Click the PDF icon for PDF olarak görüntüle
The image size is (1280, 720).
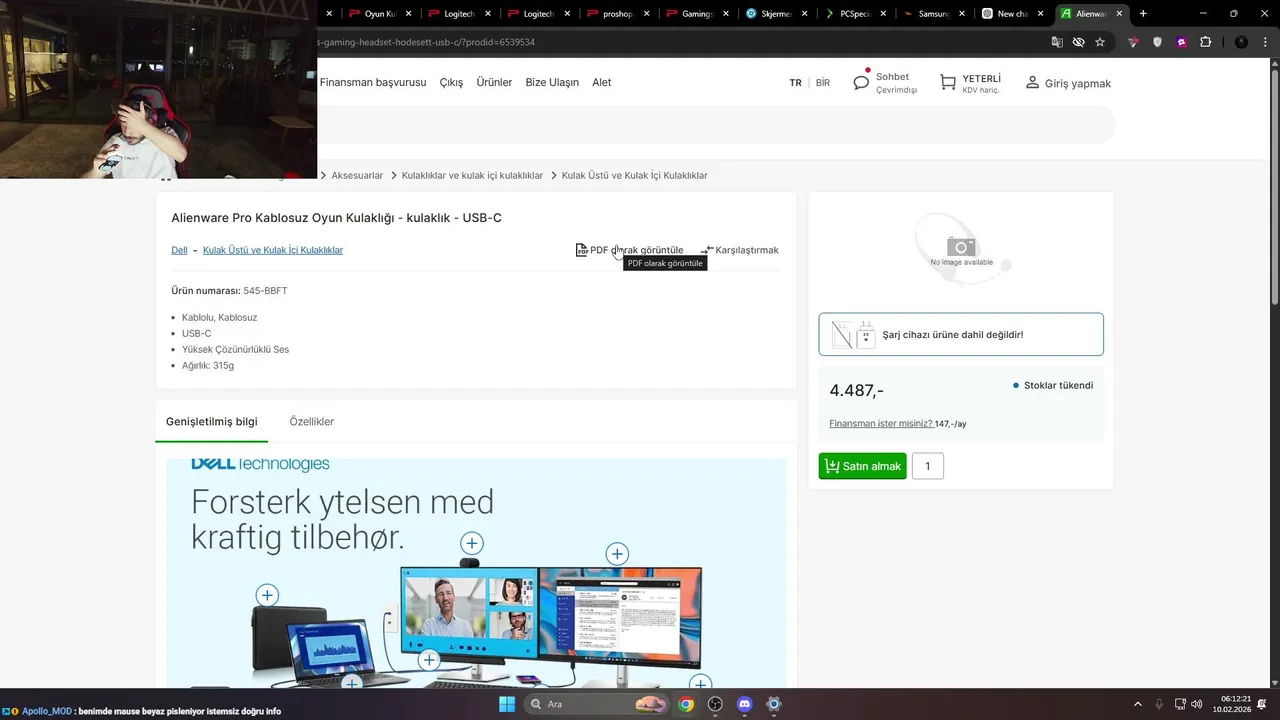[581, 250]
